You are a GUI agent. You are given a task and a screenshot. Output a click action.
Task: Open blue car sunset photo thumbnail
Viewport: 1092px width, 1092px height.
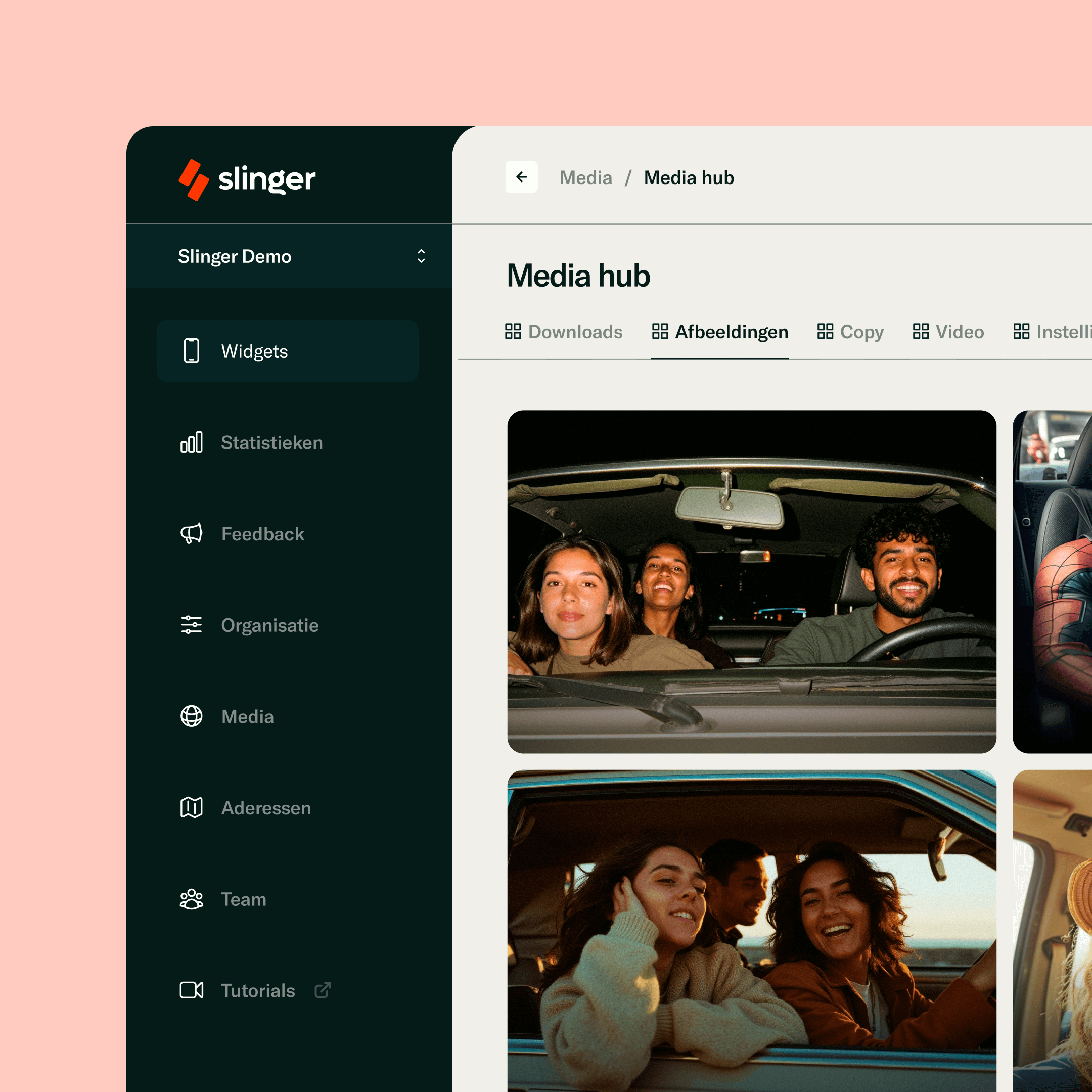click(752, 931)
